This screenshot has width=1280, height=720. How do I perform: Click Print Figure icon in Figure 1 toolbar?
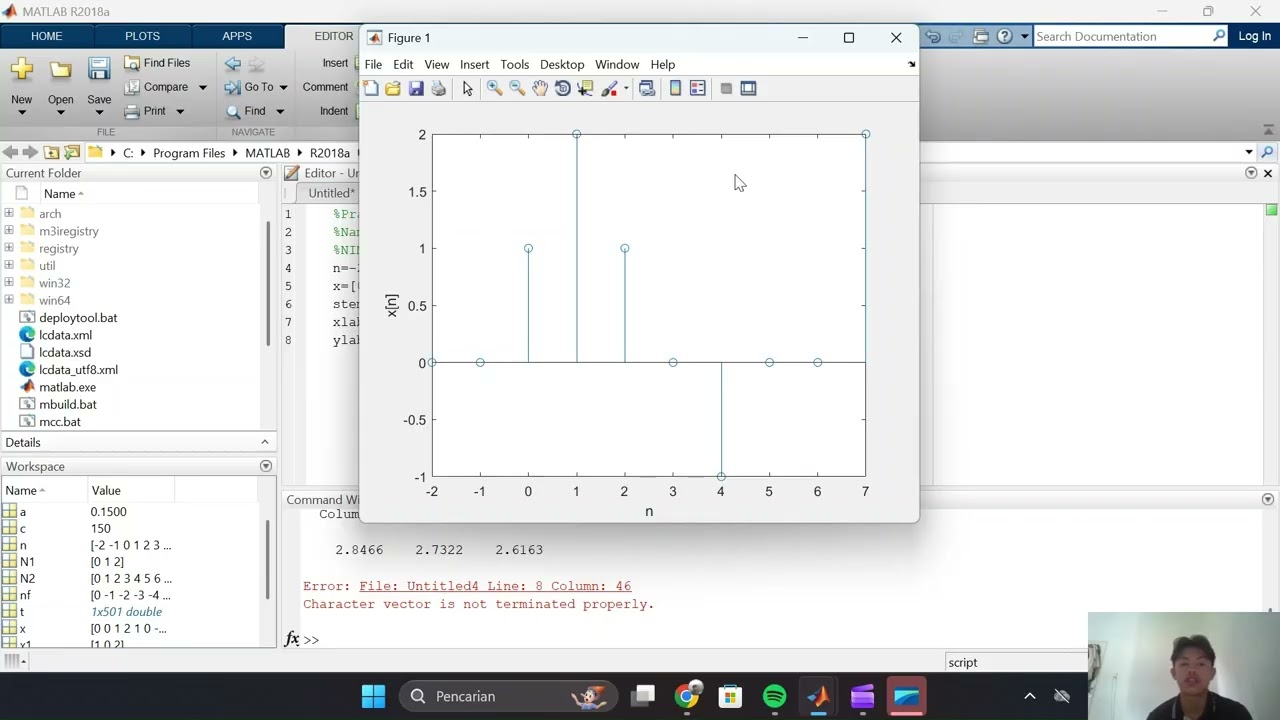click(438, 88)
